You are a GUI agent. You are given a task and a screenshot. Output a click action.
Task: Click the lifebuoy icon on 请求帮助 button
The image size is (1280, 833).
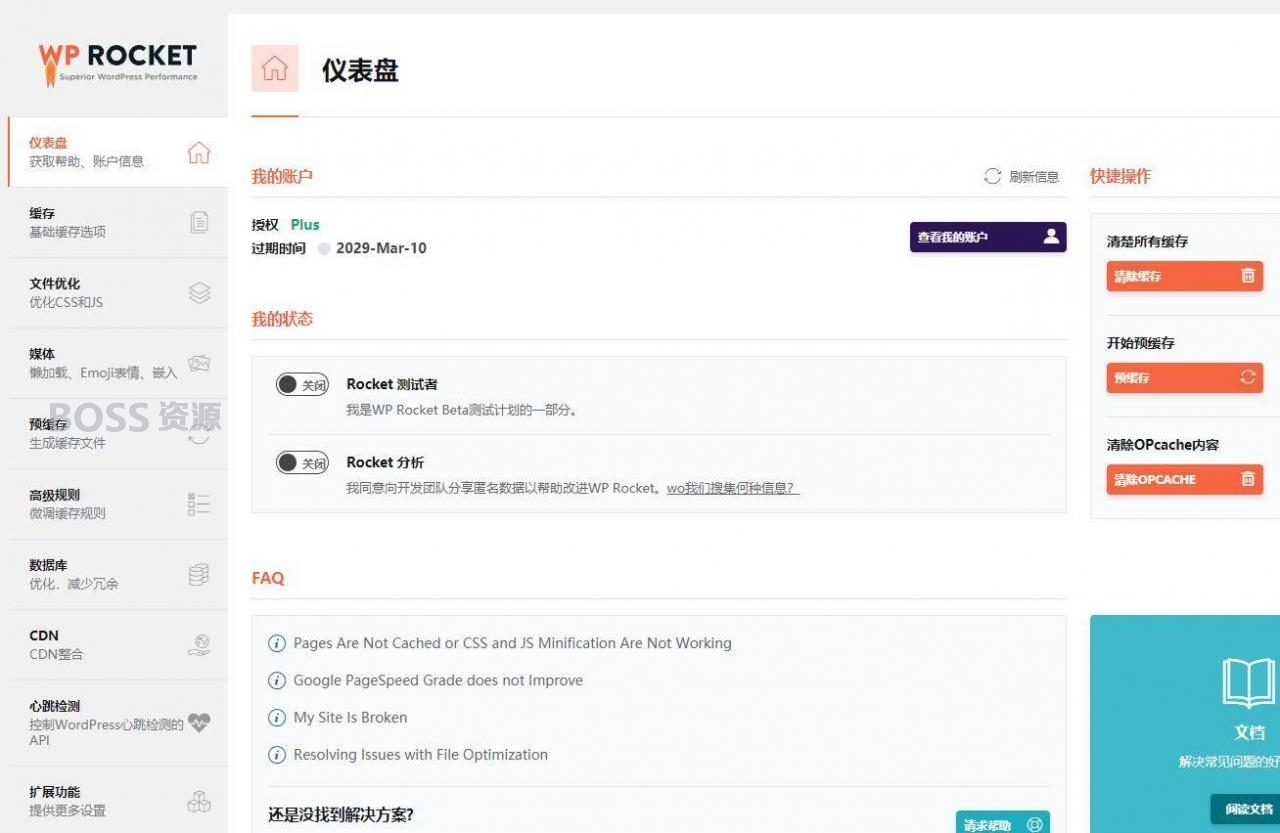click(1034, 825)
